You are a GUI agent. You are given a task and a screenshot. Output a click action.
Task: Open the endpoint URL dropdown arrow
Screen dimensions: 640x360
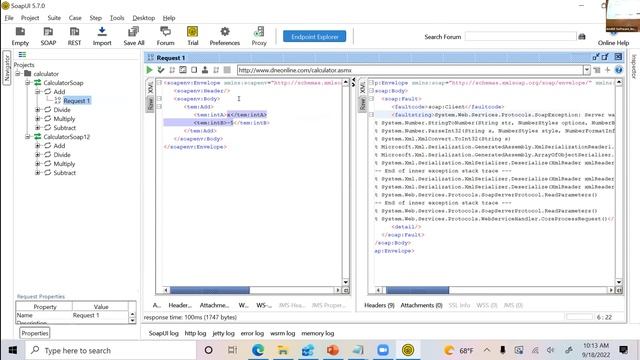[587, 70]
